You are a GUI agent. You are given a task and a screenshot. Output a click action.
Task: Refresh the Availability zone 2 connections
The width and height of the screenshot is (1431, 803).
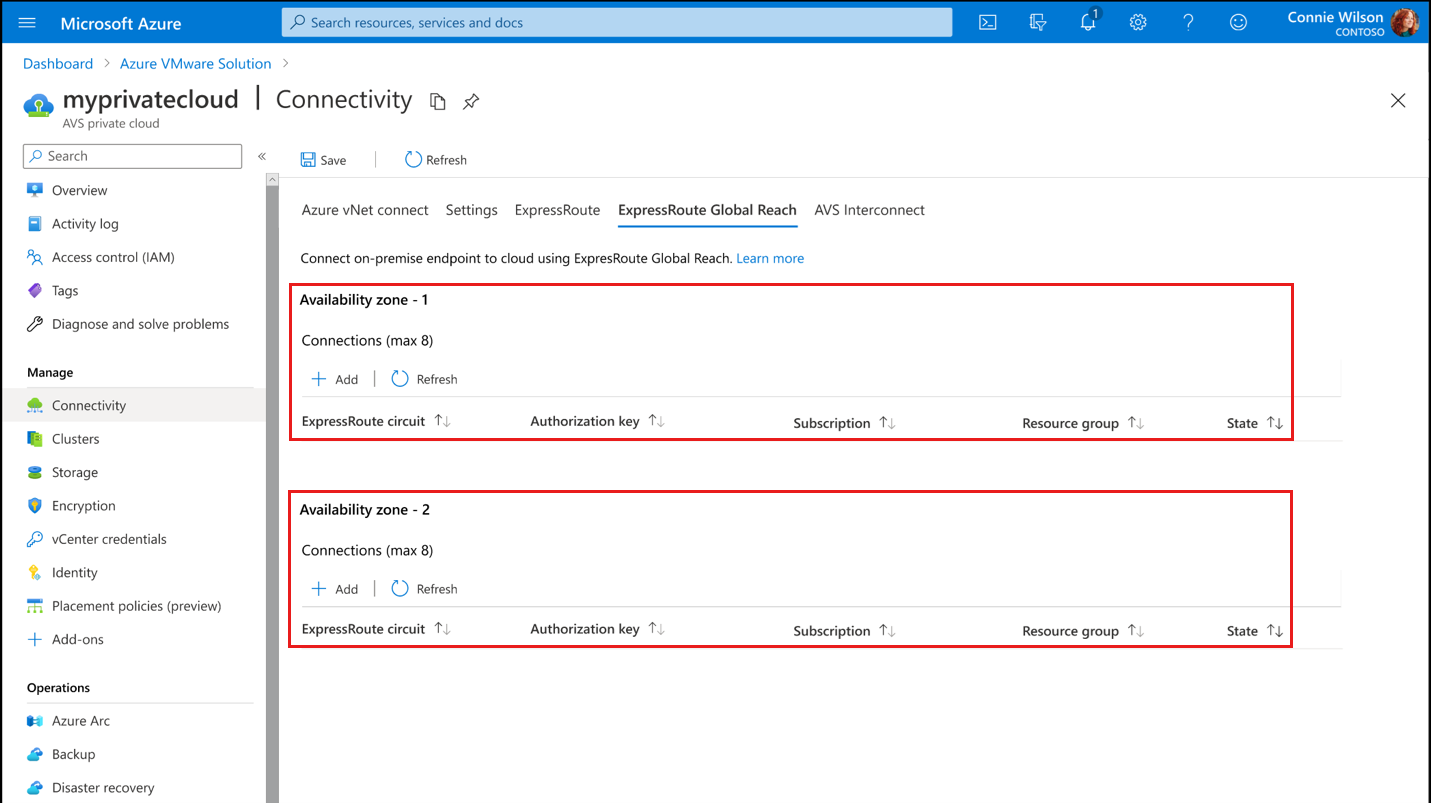425,589
